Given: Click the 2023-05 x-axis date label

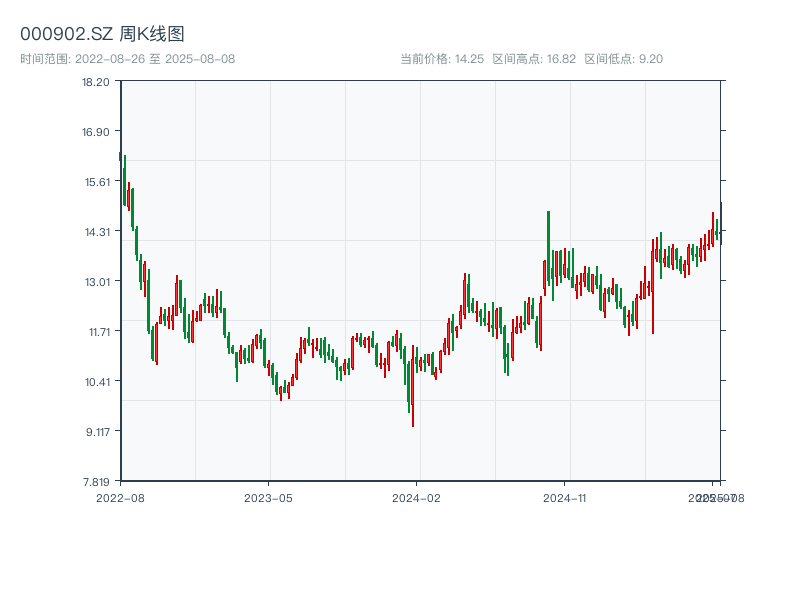Looking at the screenshot, I should point(269,497).
